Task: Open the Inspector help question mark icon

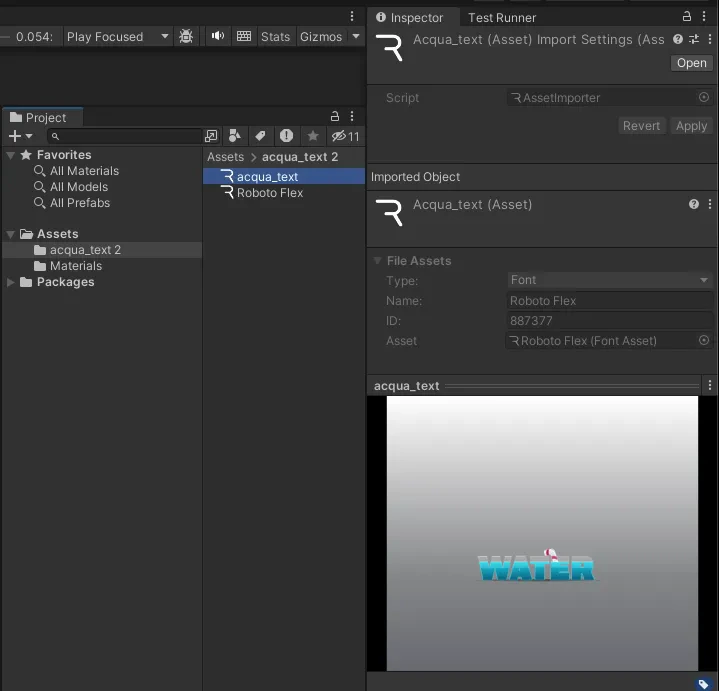Action: [x=678, y=39]
